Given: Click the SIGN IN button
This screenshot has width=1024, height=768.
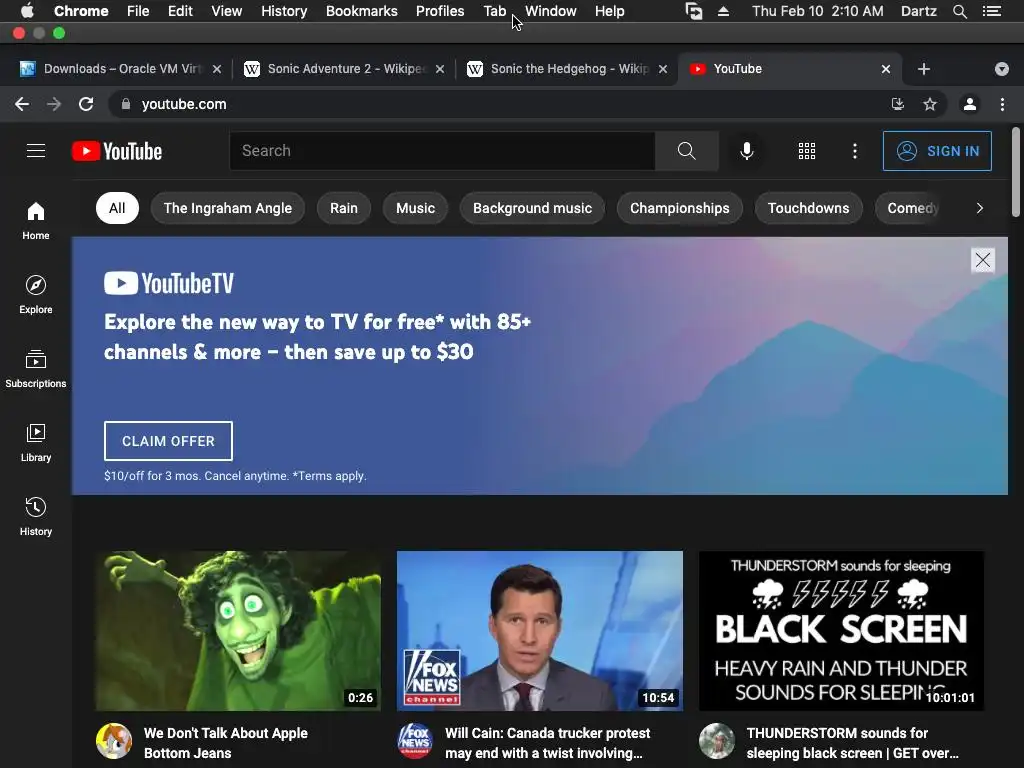Looking at the screenshot, I should pos(937,151).
